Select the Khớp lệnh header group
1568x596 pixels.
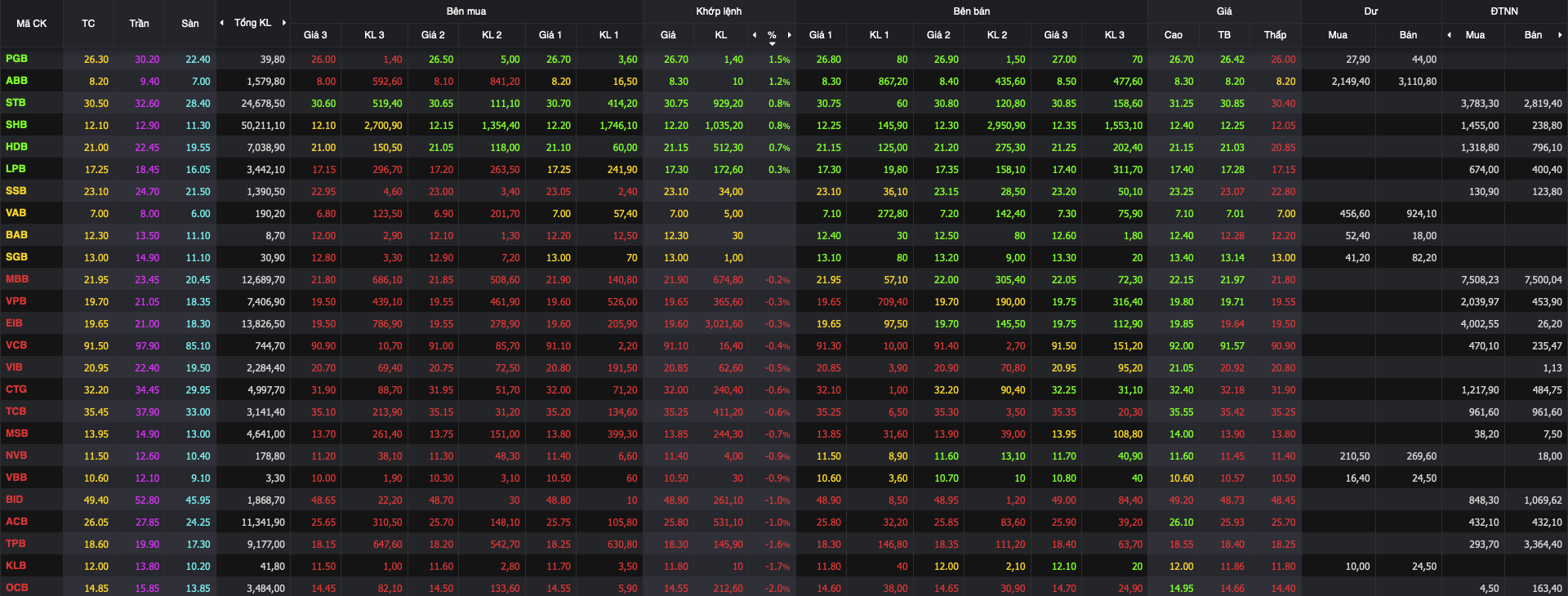[719, 11]
